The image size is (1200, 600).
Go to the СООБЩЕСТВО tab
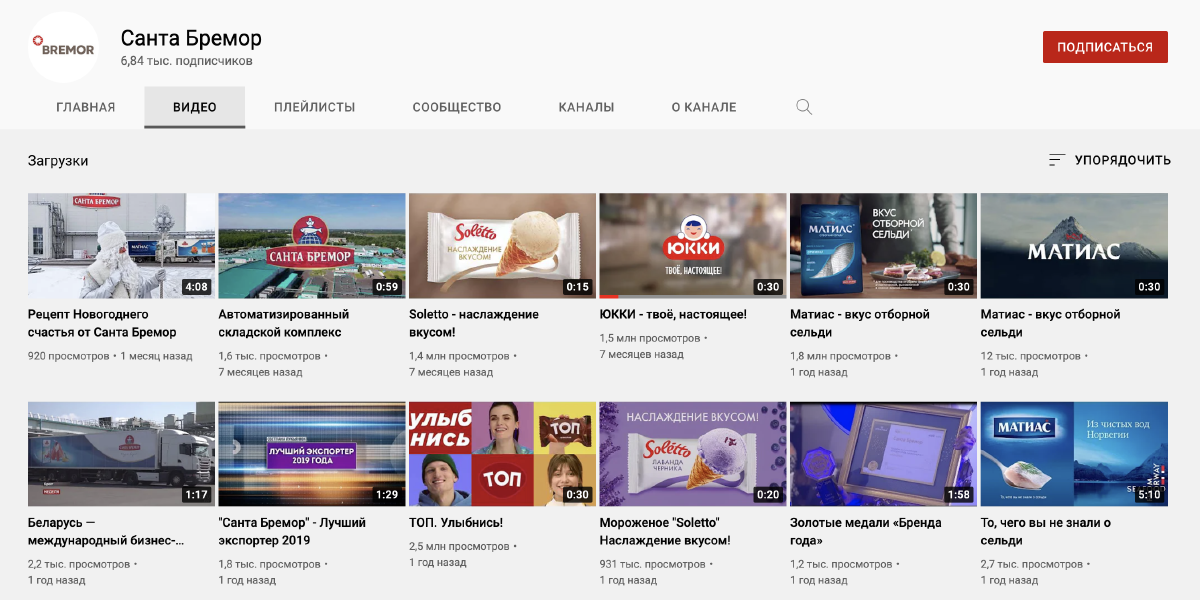click(457, 107)
